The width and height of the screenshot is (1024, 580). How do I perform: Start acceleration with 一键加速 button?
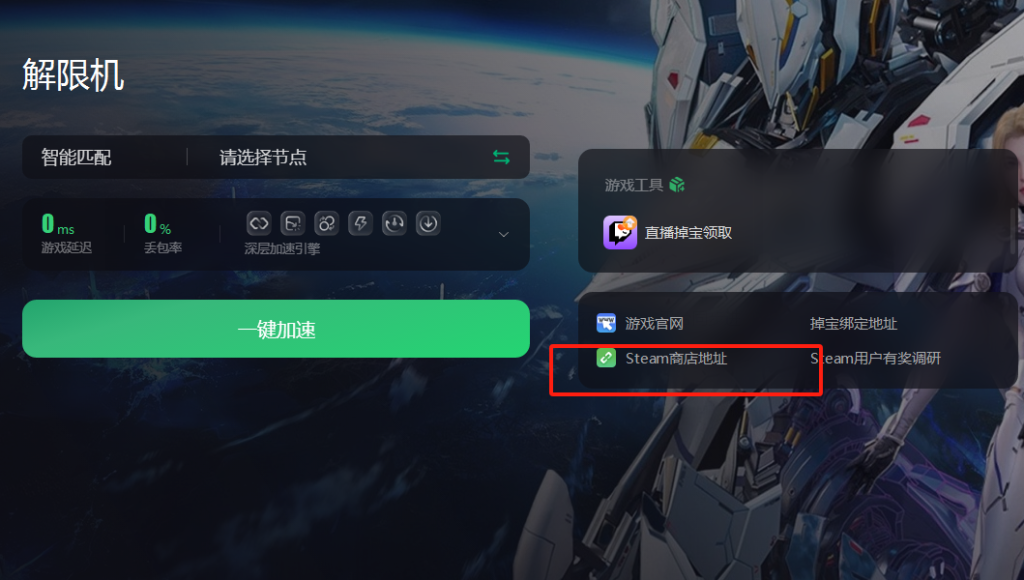276,329
